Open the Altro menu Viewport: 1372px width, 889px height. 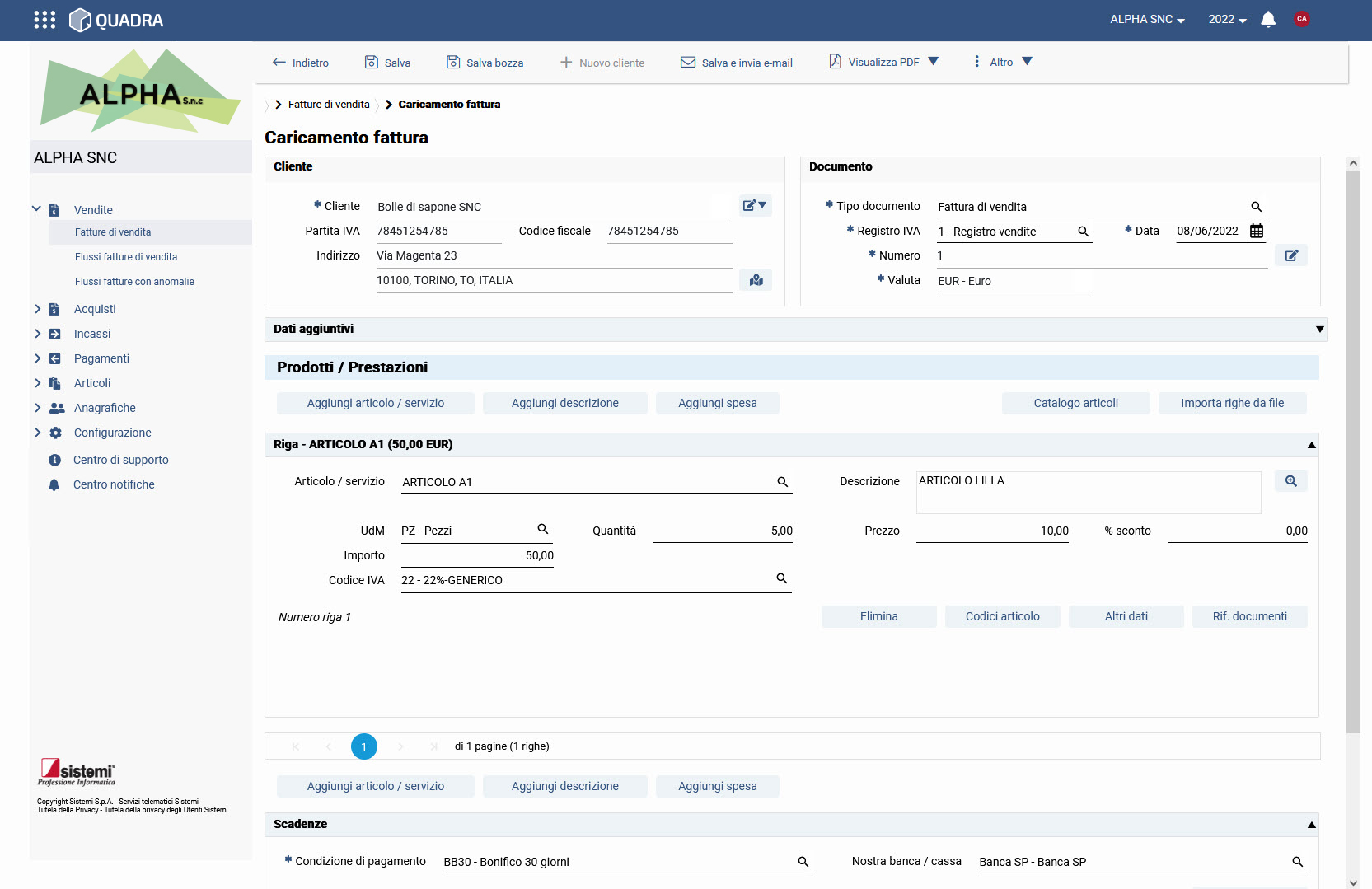(x=1001, y=62)
